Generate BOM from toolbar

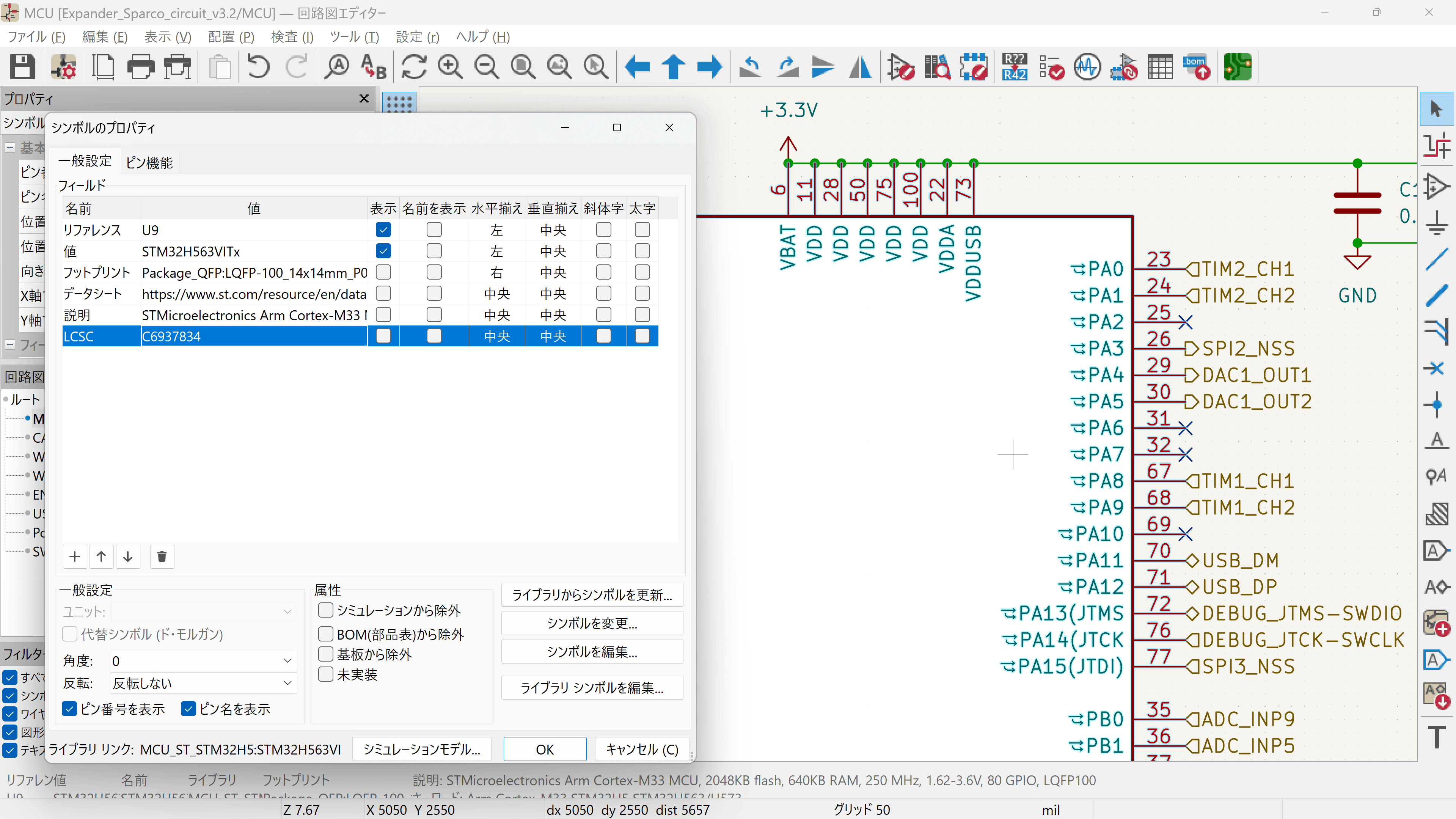(x=1197, y=67)
